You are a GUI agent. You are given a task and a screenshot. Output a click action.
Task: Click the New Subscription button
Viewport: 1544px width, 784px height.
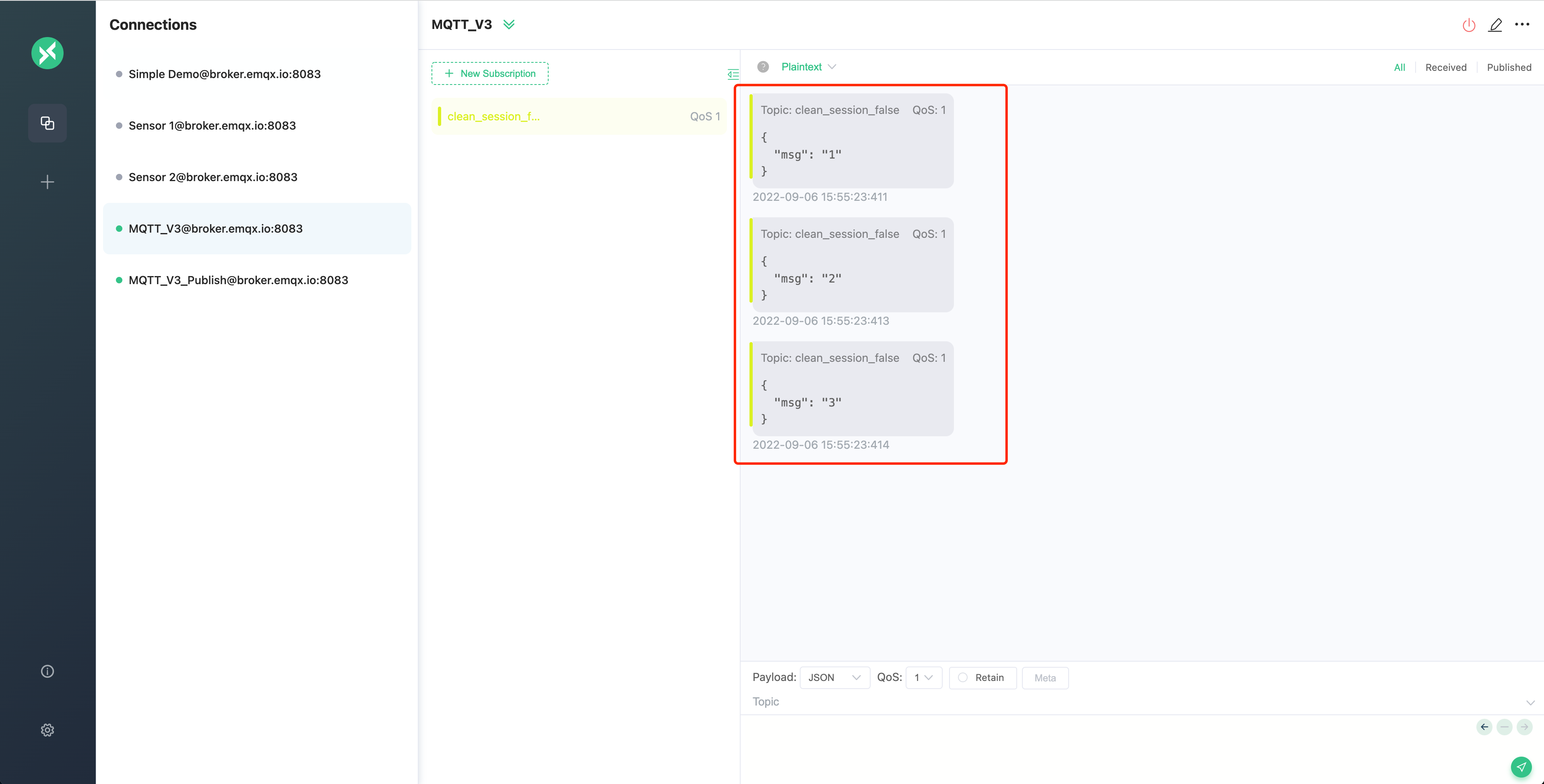tap(490, 72)
